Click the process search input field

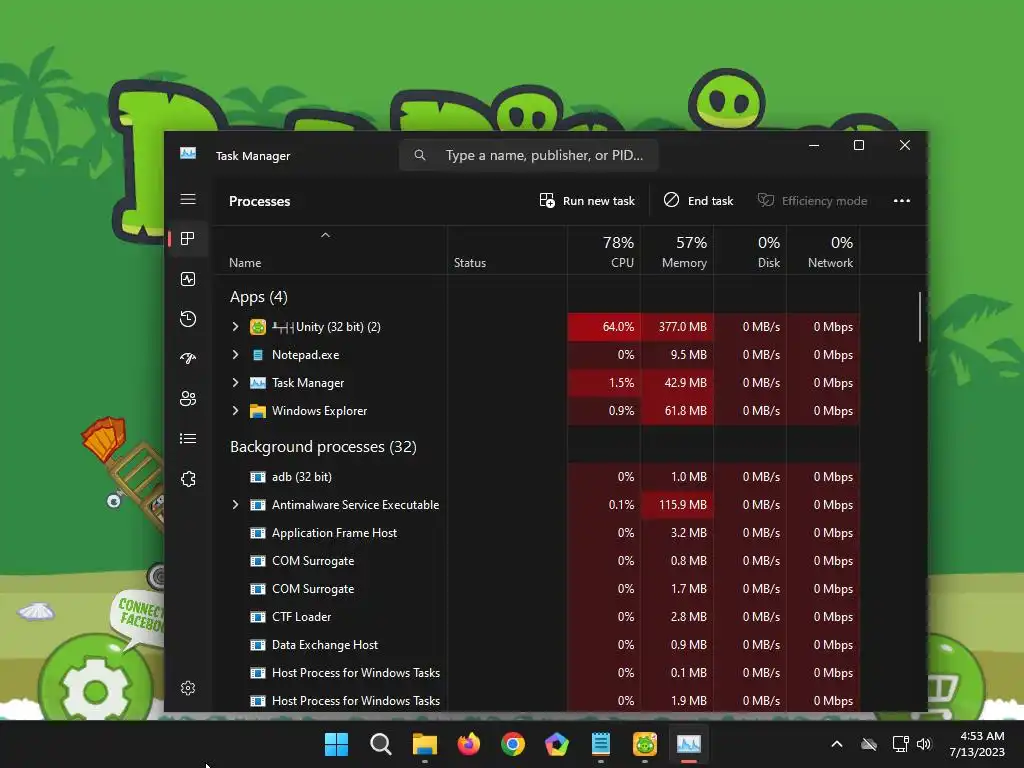528,155
